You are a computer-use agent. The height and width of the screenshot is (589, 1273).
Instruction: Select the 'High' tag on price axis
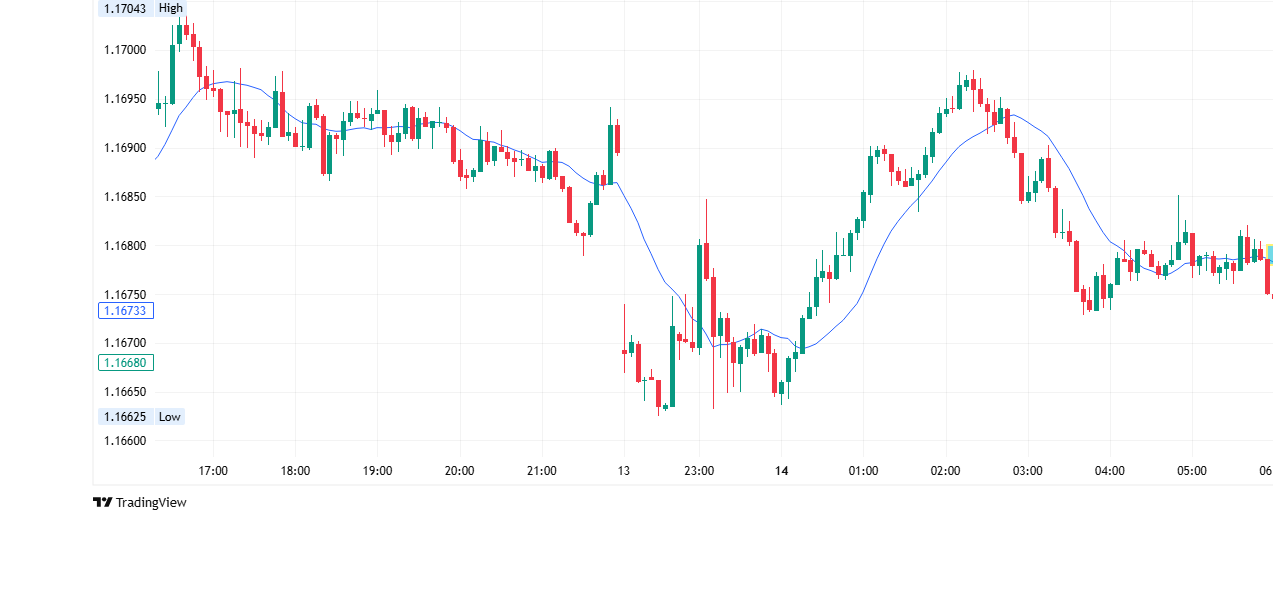pyautogui.click(x=170, y=8)
